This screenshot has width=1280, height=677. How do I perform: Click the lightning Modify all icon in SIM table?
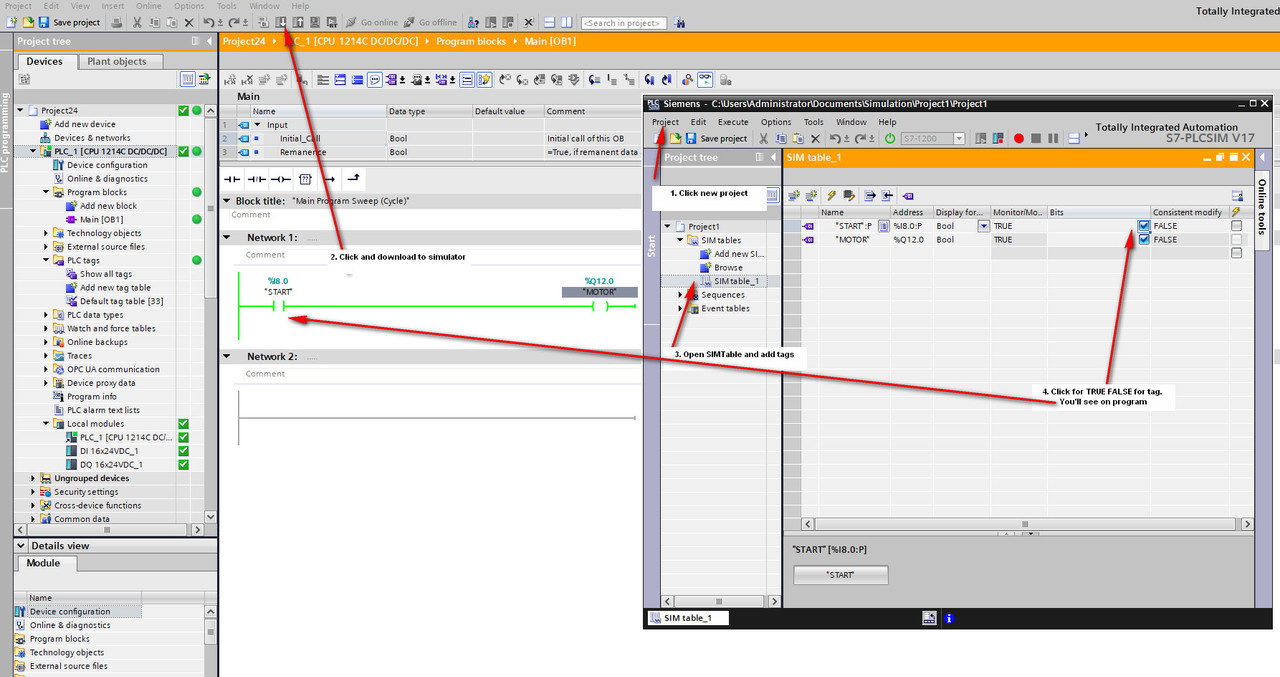(831, 195)
